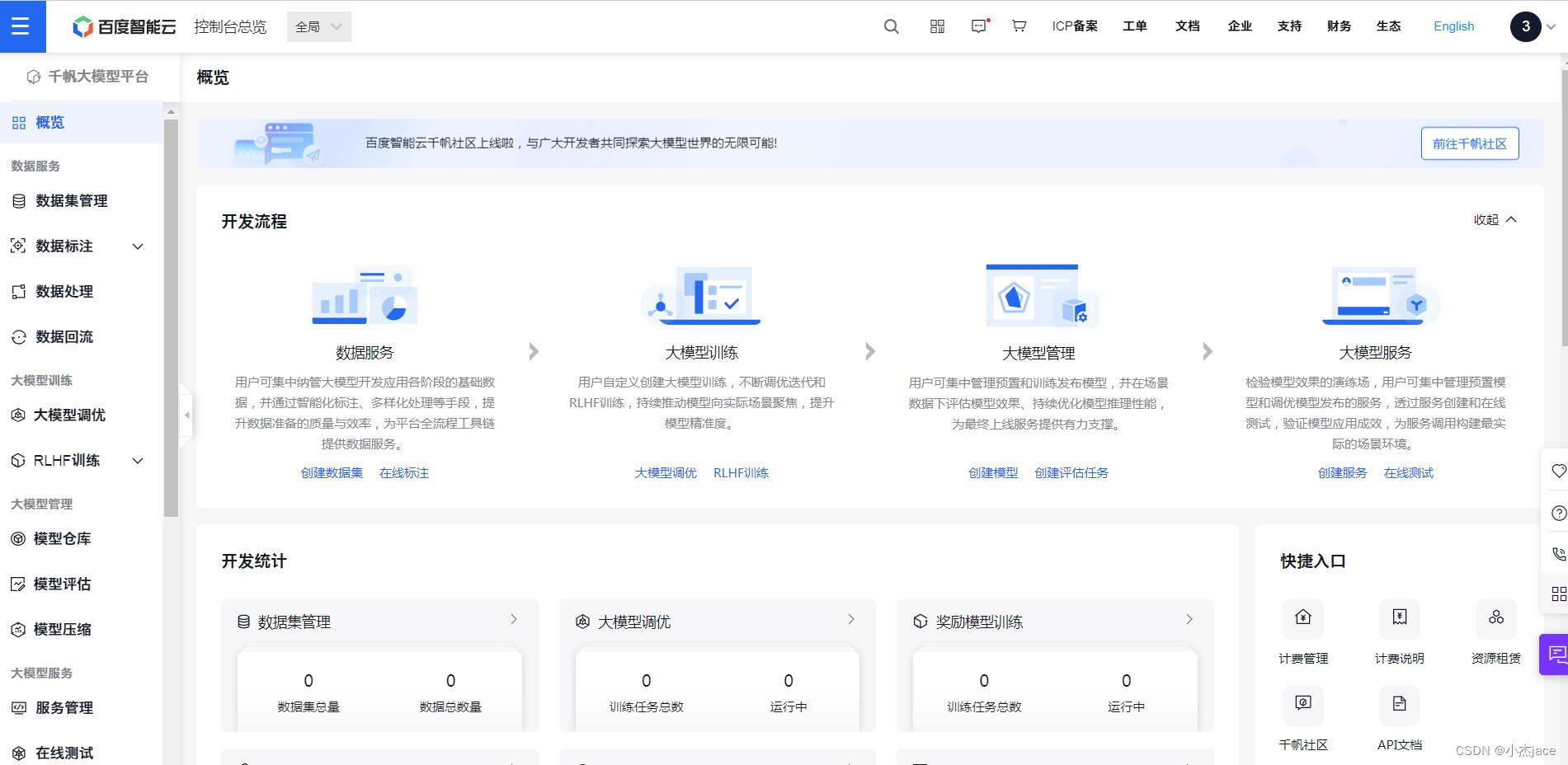The width and height of the screenshot is (1568, 765).
Task: Click the 千帆社区 shortcut icon
Action: tap(1303, 705)
